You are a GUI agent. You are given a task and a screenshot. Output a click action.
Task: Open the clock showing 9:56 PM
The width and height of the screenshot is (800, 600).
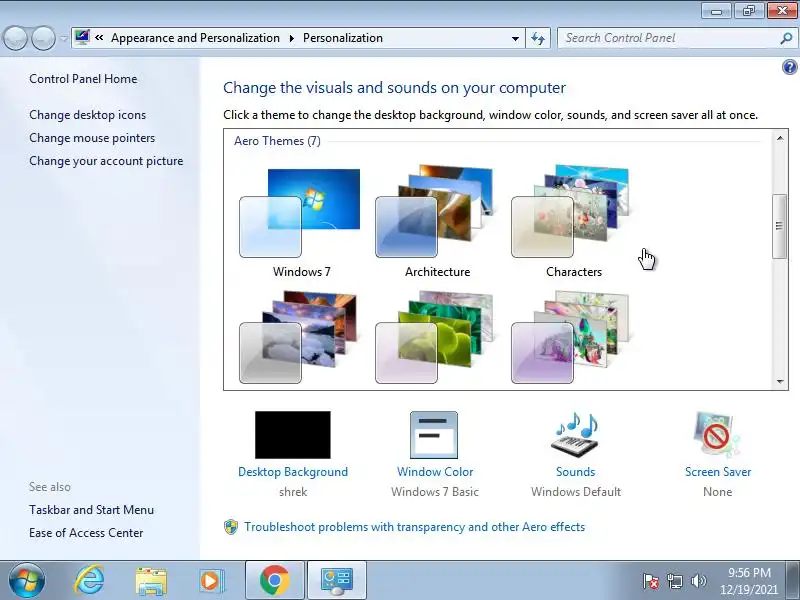pyautogui.click(x=748, y=581)
